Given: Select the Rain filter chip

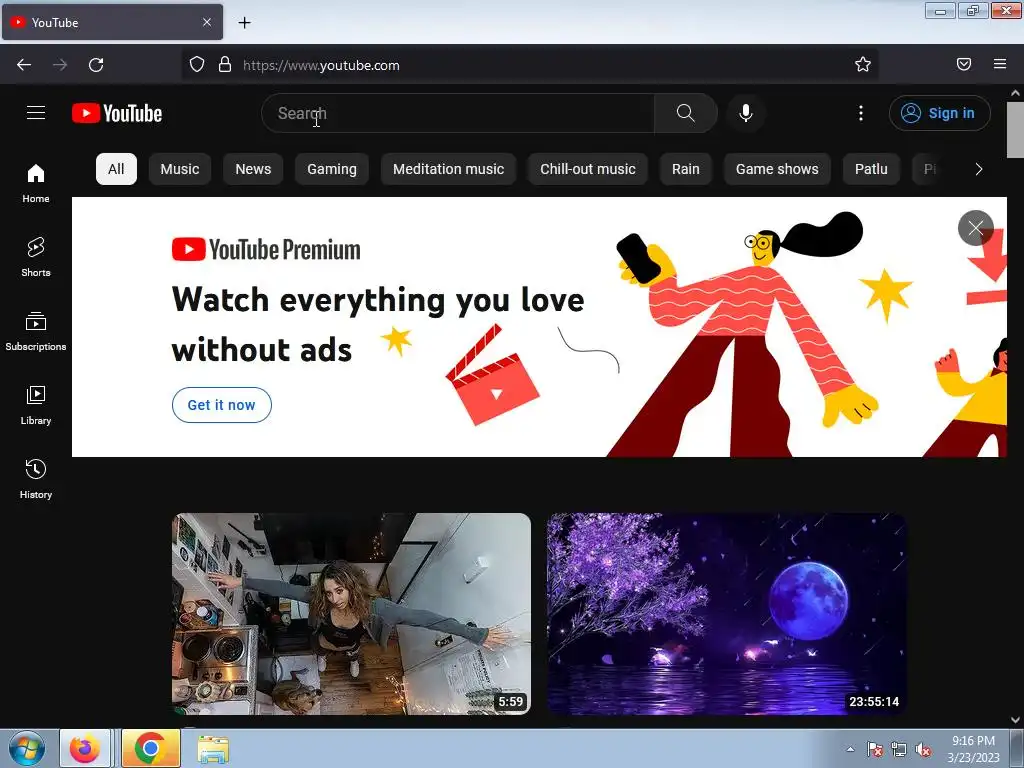Looking at the screenshot, I should click(x=686, y=169).
